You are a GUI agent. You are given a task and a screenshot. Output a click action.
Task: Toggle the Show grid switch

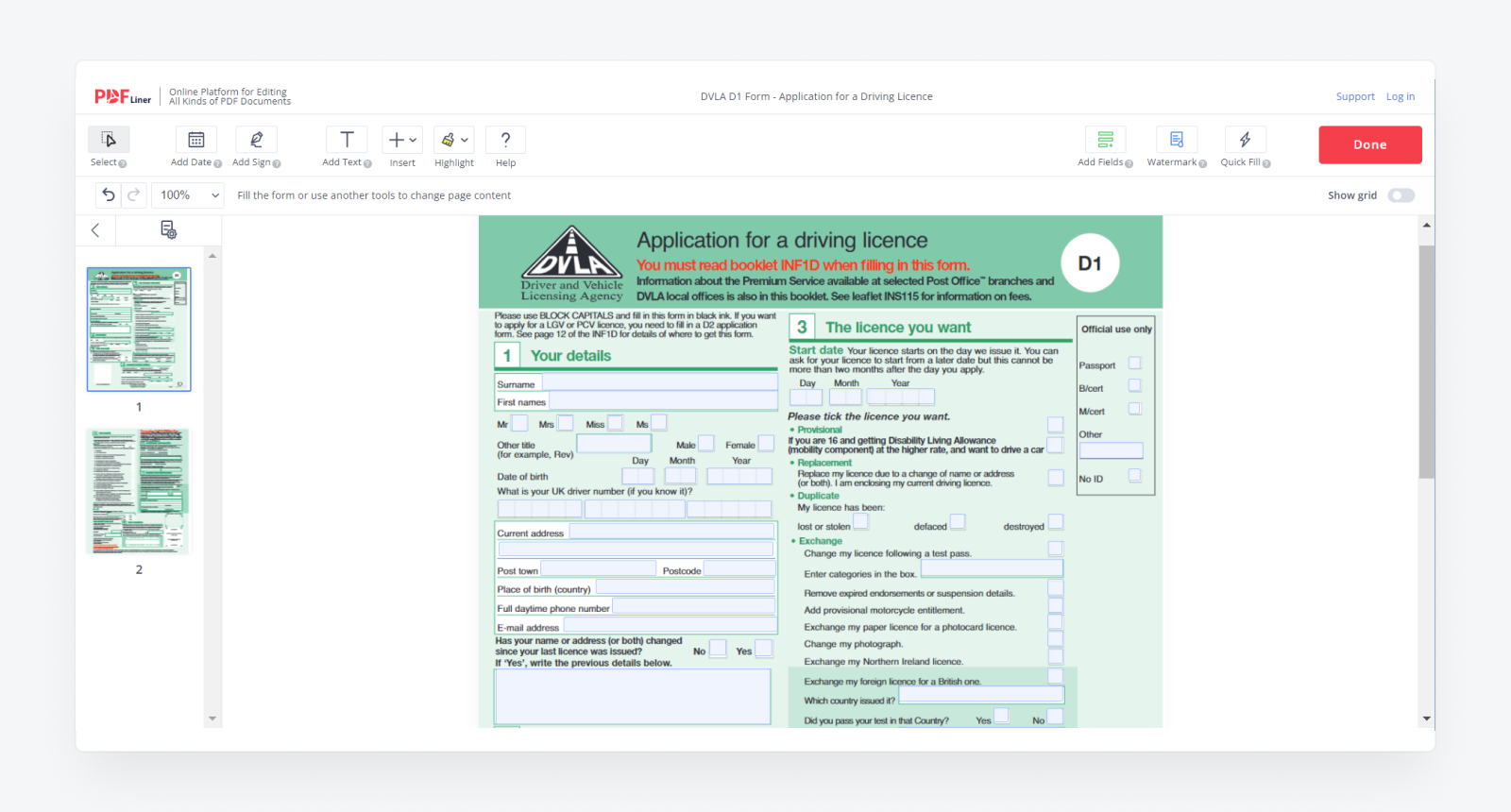pyautogui.click(x=1401, y=195)
